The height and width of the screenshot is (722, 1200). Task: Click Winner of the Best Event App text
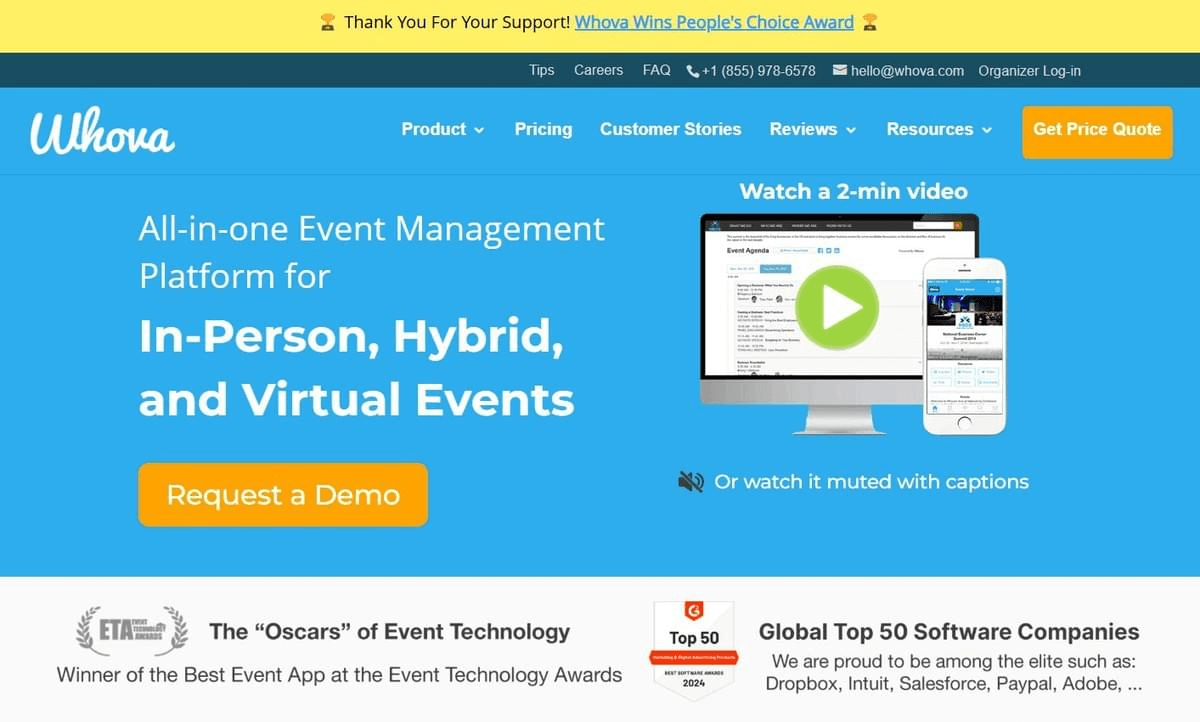pos(339,674)
